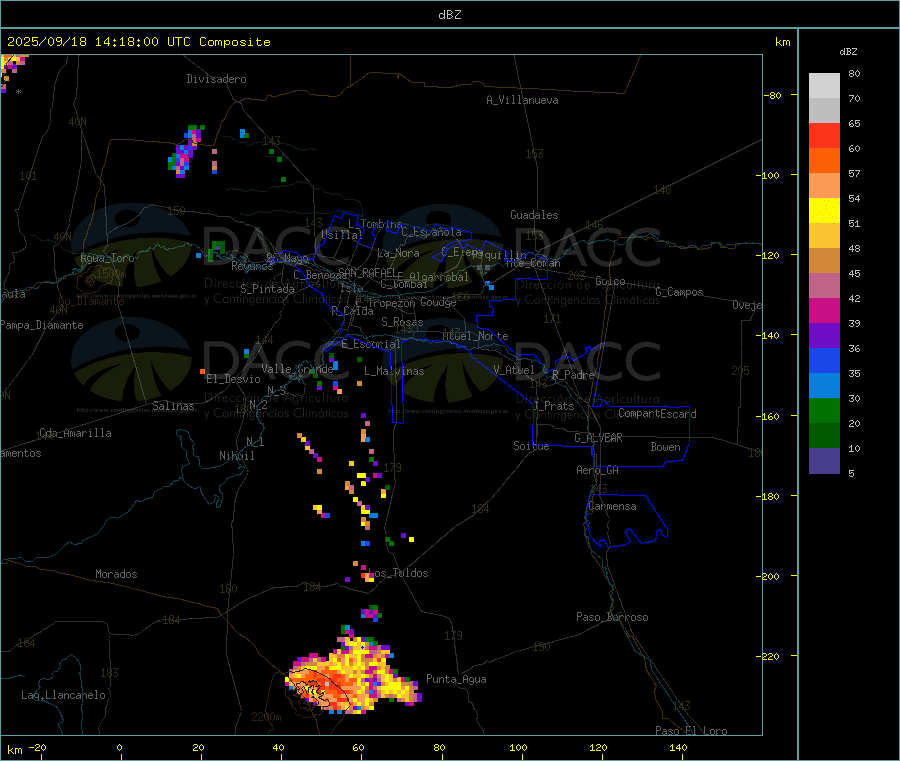Viewport: 900px width, 761px height.
Task: Click the El_Desvio location label
Action: click(233, 379)
